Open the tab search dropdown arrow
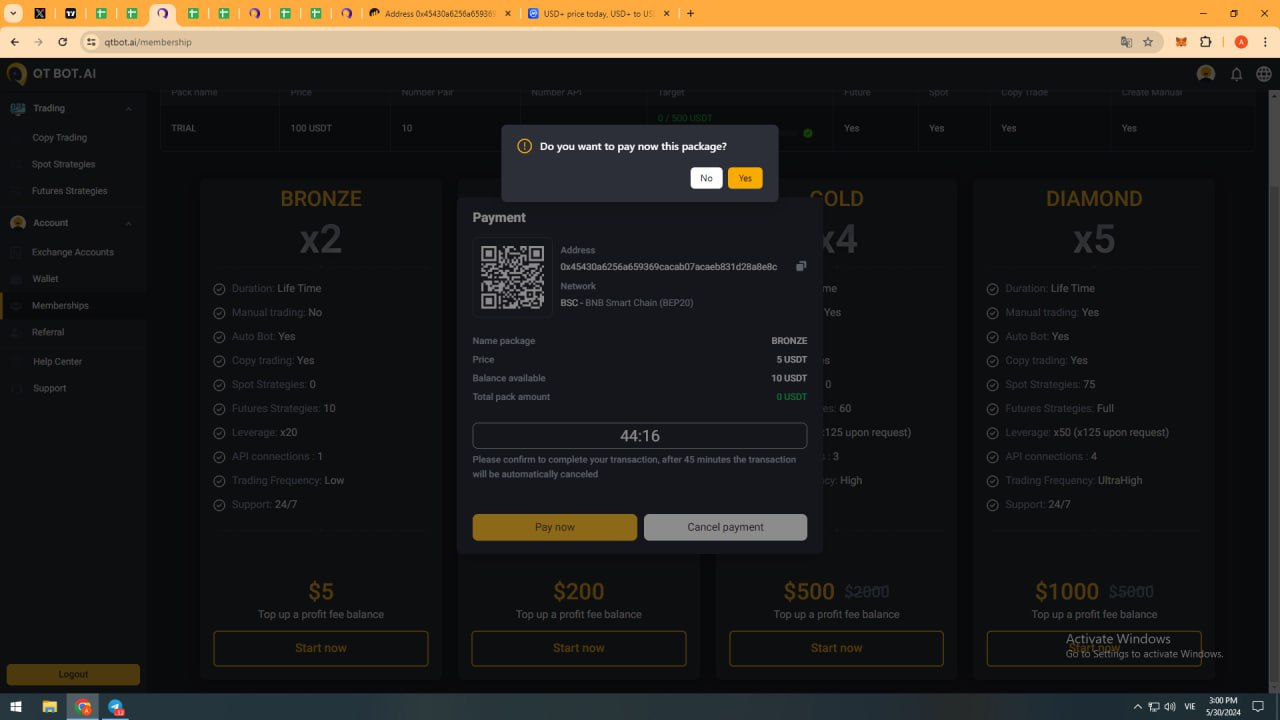This screenshot has width=1280, height=720. pos(14,14)
